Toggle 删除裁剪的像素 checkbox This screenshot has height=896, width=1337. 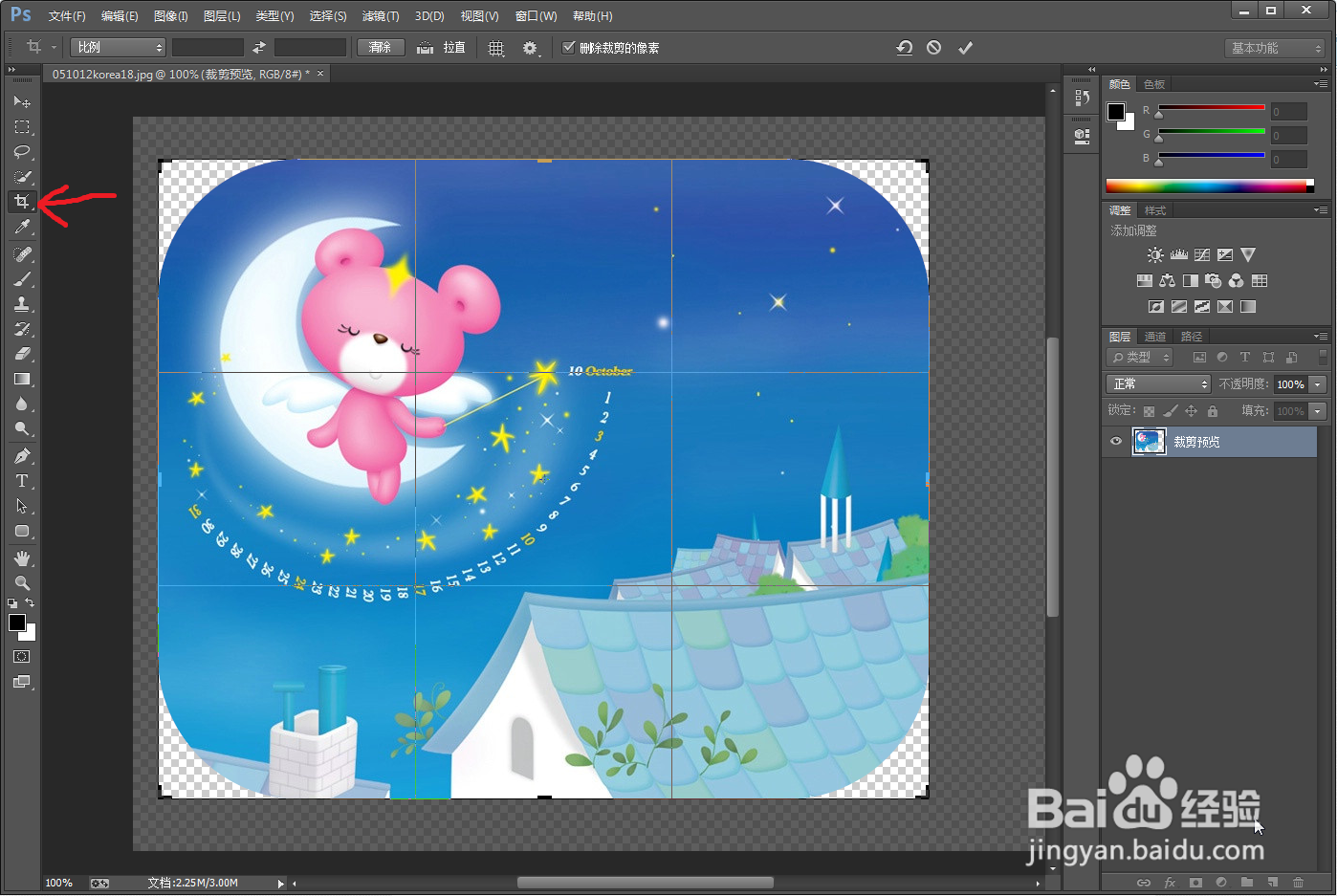(x=569, y=48)
